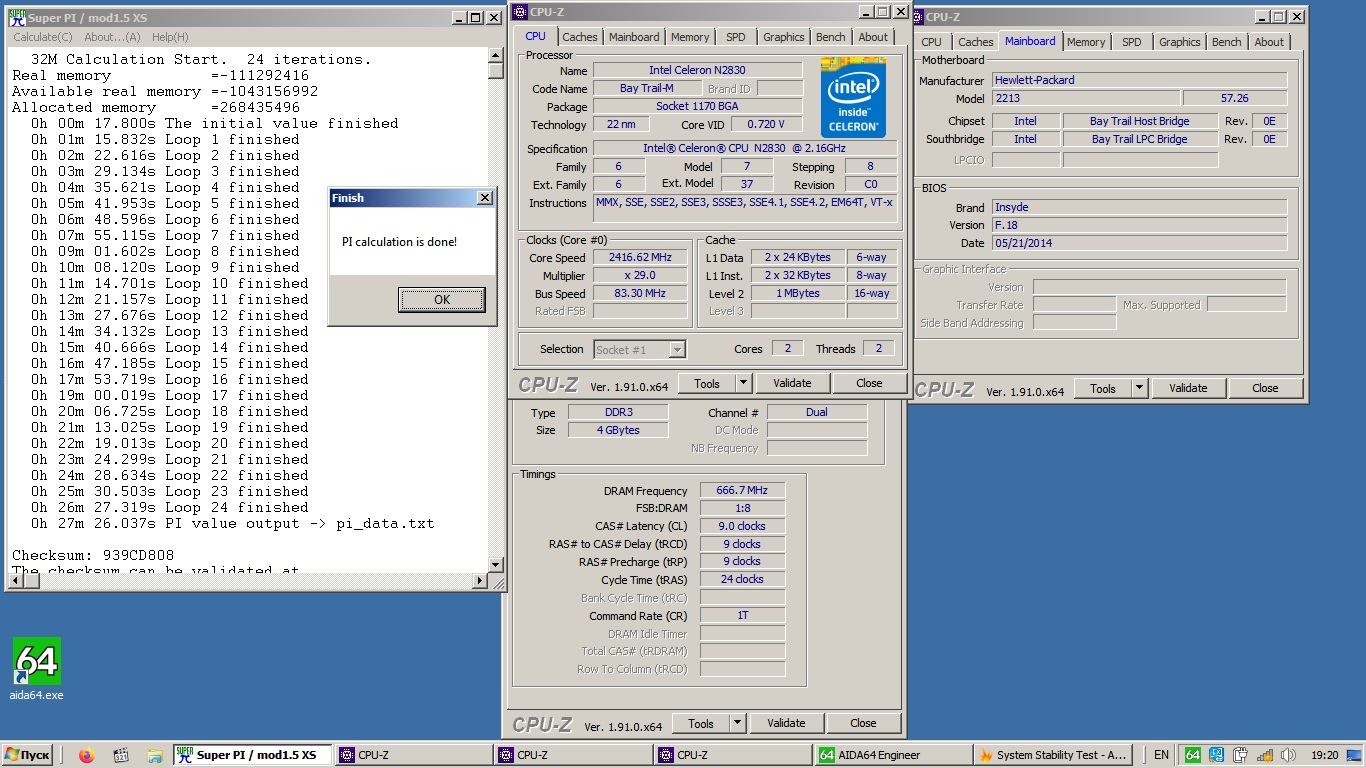
Task: Open the Help(H) menu in Super PI
Action: pyautogui.click(x=170, y=37)
